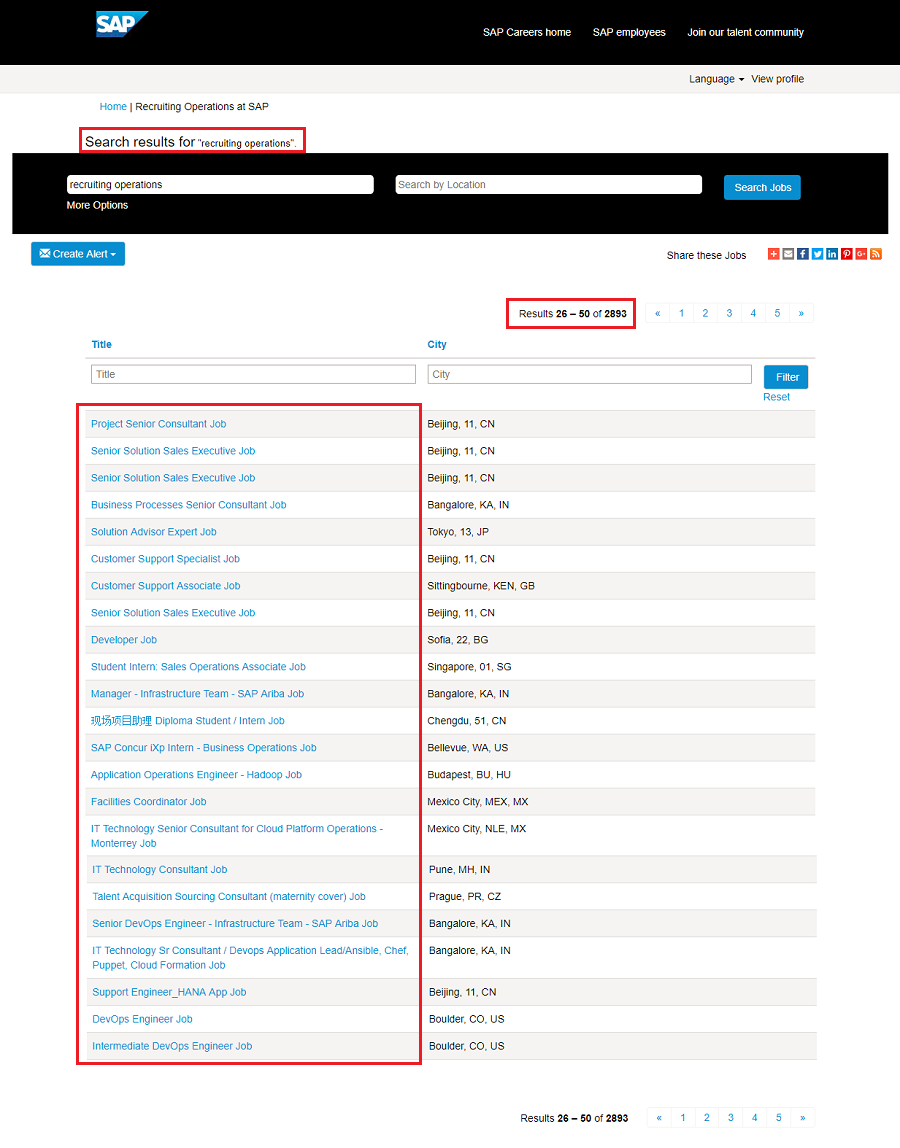Go to page 1 in the top pagination

click(682, 313)
